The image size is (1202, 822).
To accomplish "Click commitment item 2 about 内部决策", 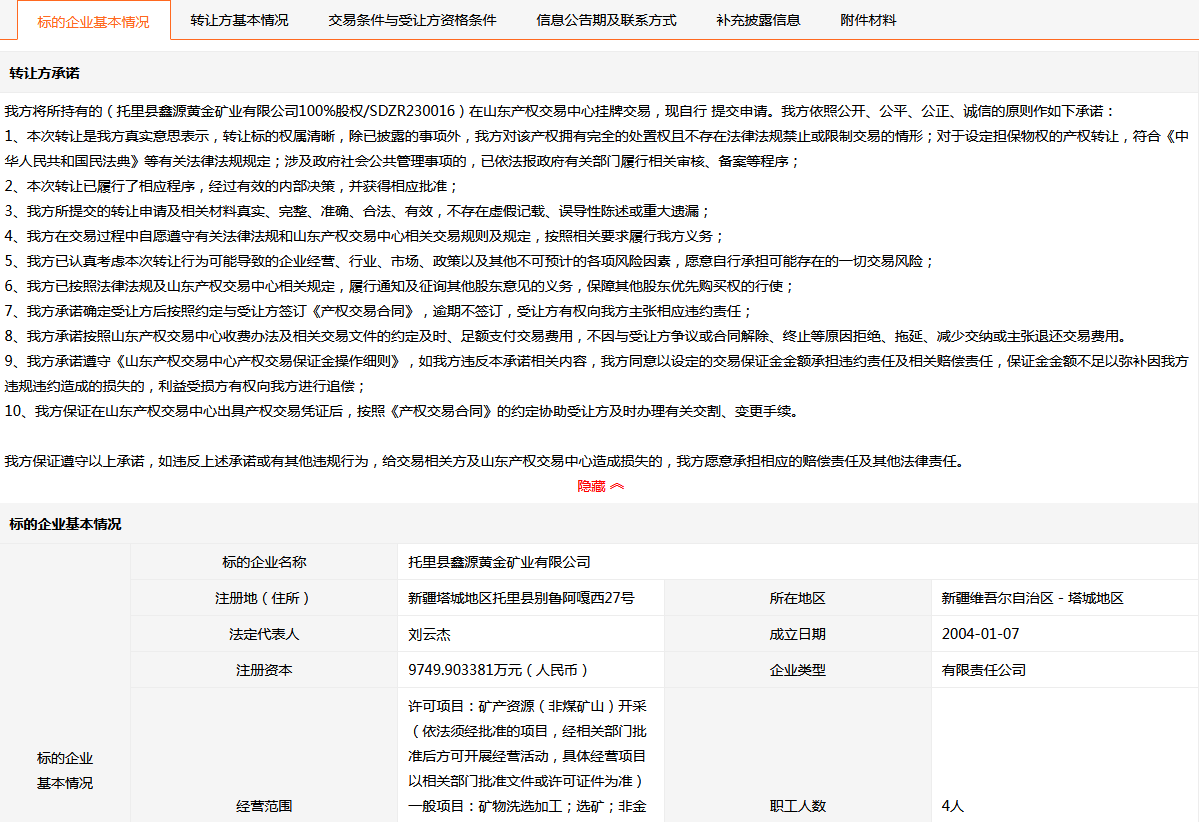I will (x=231, y=186).
